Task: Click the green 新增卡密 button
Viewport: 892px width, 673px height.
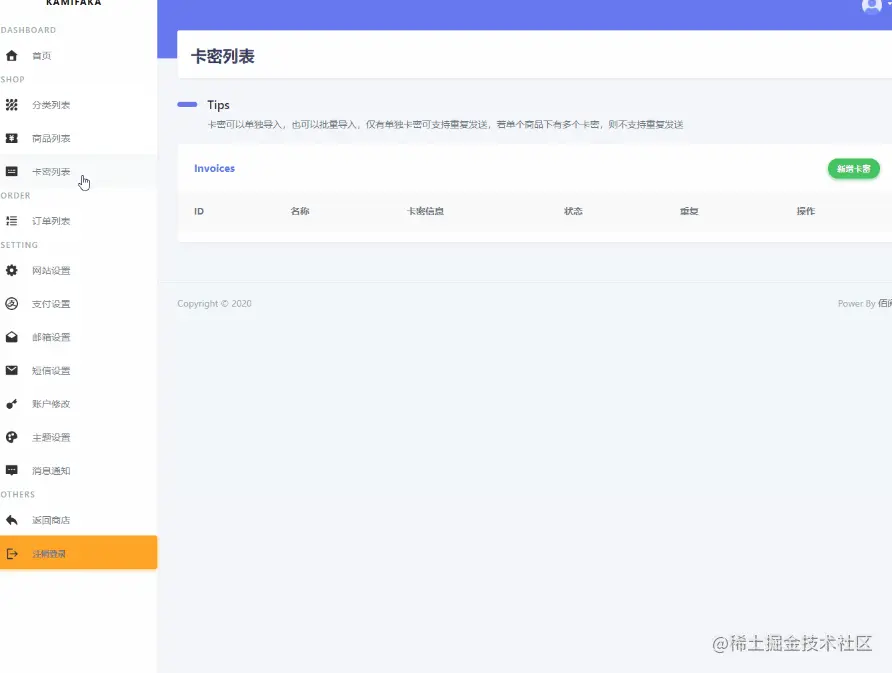Action: [x=853, y=169]
